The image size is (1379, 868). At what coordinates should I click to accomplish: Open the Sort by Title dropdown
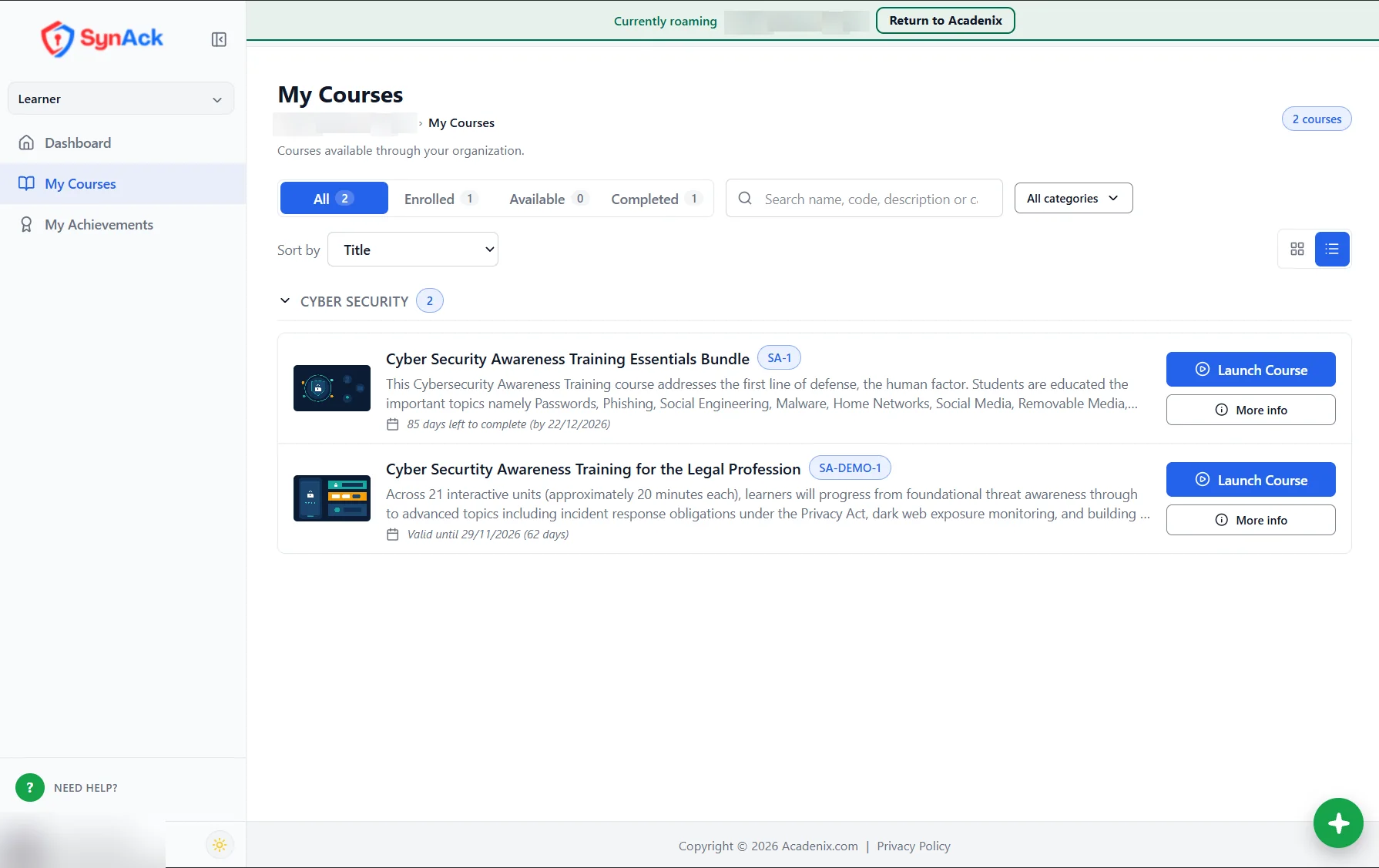coord(413,250)
